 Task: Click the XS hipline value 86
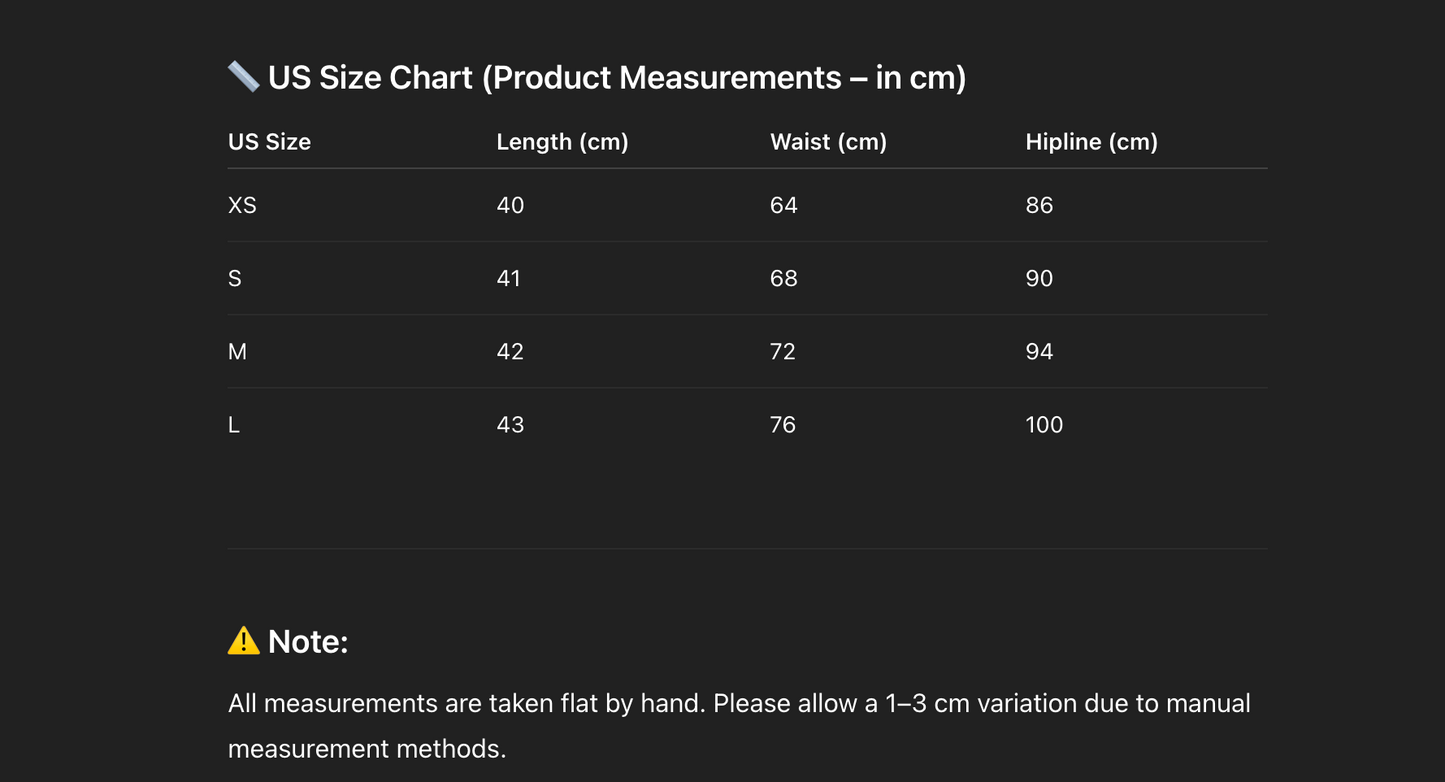pos(1039,205)
